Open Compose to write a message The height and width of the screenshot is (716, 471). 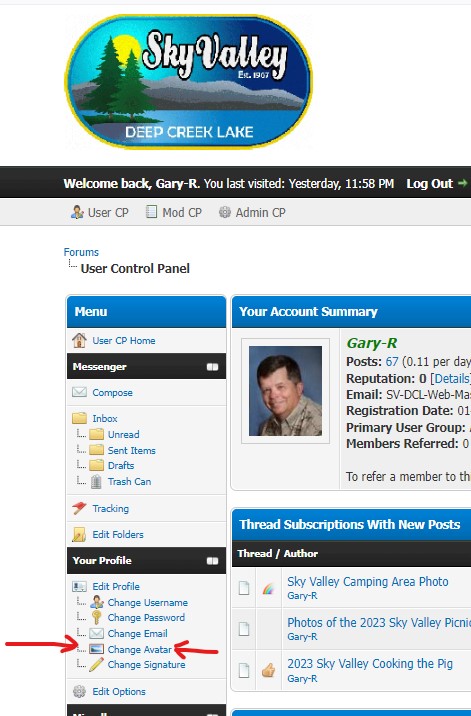tap(112, 393)
